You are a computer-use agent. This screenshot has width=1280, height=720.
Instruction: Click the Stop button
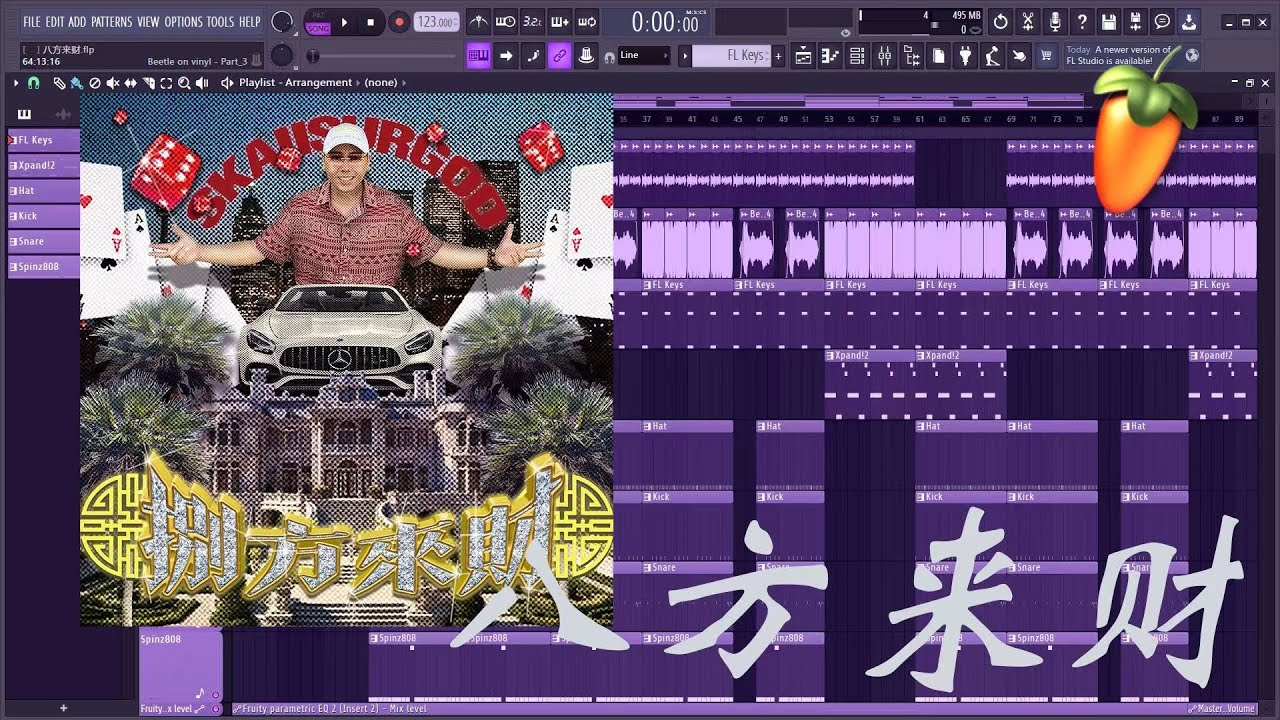click(371, 22)
